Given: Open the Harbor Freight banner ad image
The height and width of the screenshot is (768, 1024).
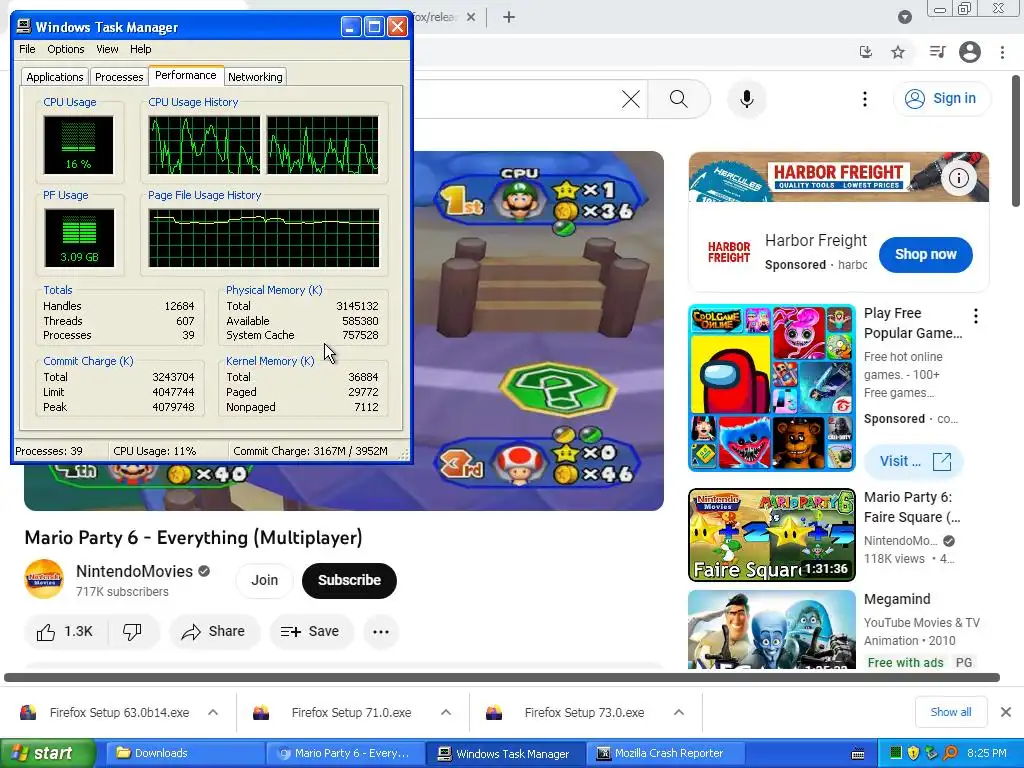Looking at the screenshot, I should [x=839, y=177].
